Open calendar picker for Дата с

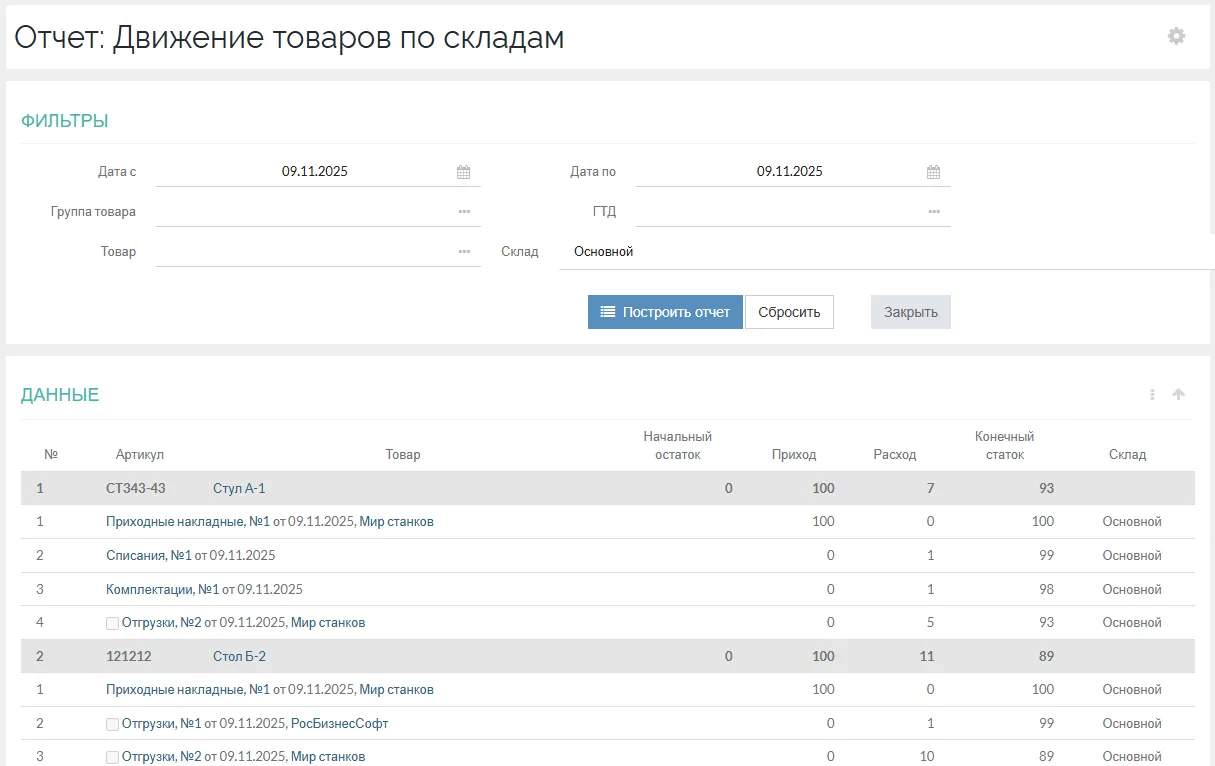(x=463, y=172)
